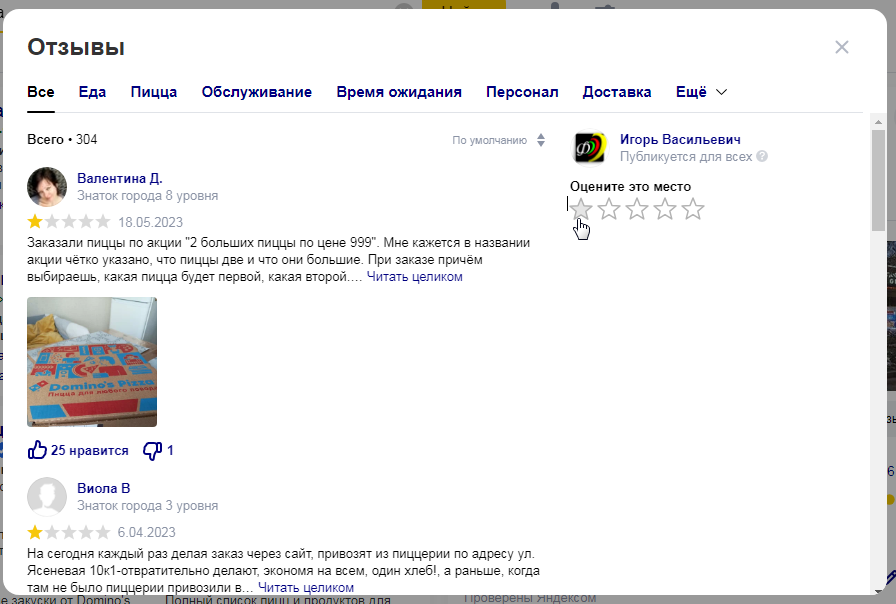The width and height of the screenshot is (896, 604).
Task: Click the scrollbar down arrow
Action: (x=878, y=591)
